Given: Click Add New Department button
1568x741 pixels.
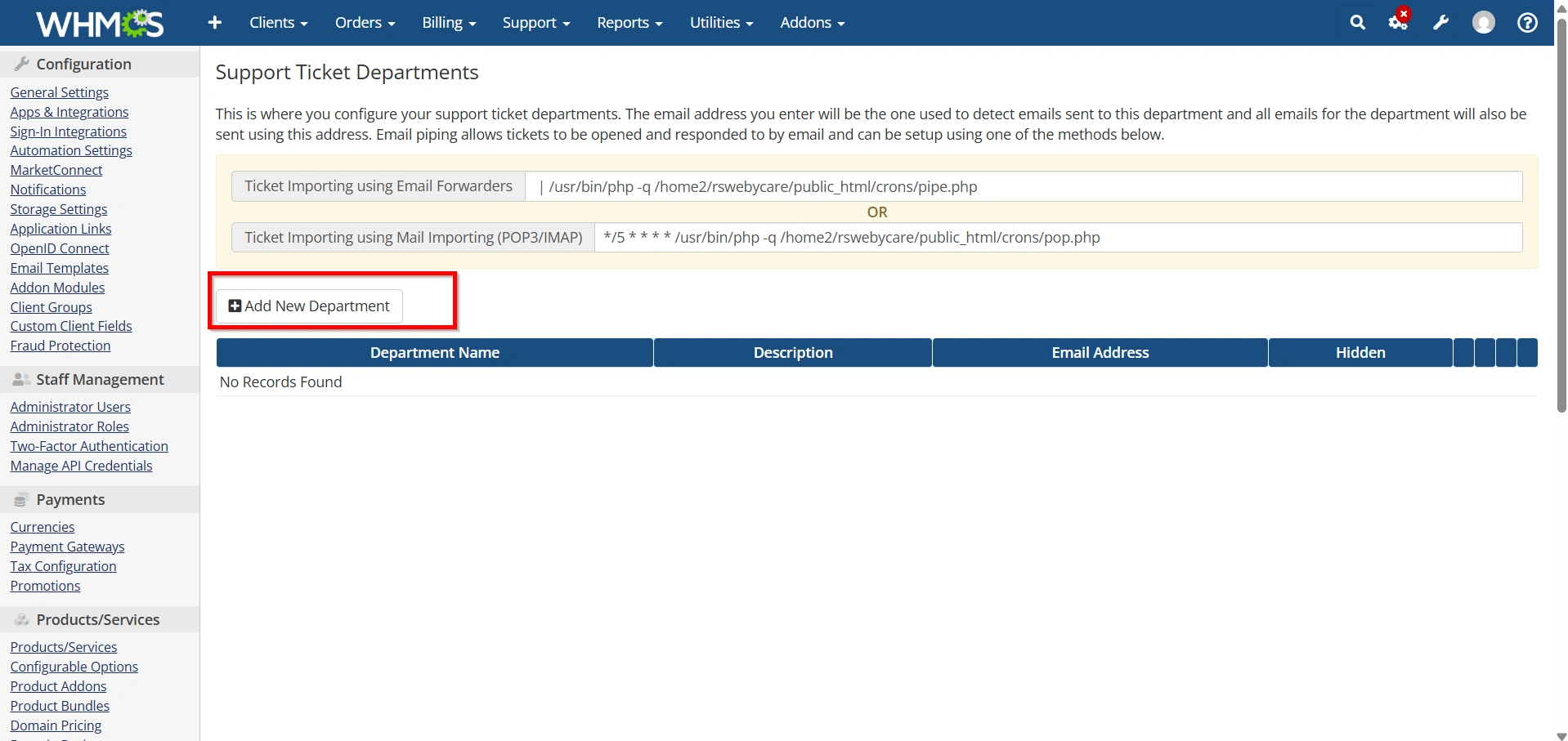Looking at the screenshot, I should point(309,306).
